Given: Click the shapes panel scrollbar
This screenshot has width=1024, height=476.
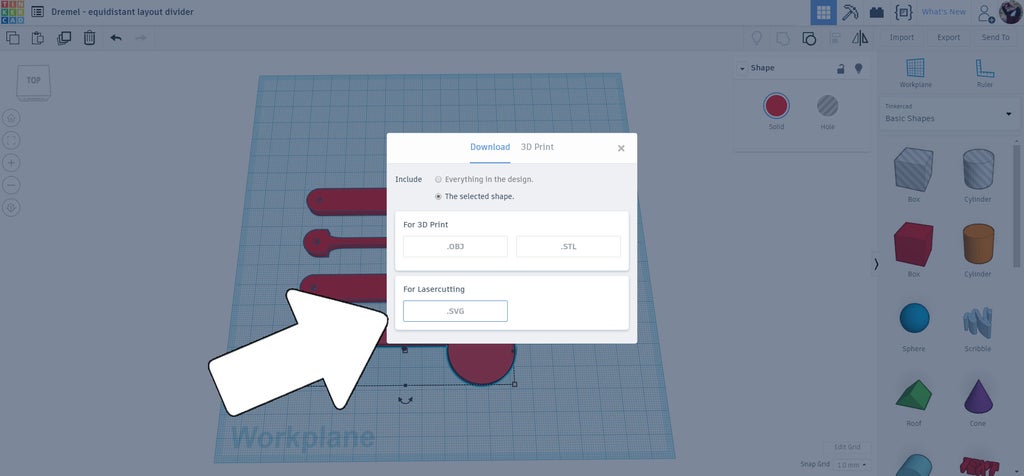Looking at the screenshot, I should [1017, 206].
